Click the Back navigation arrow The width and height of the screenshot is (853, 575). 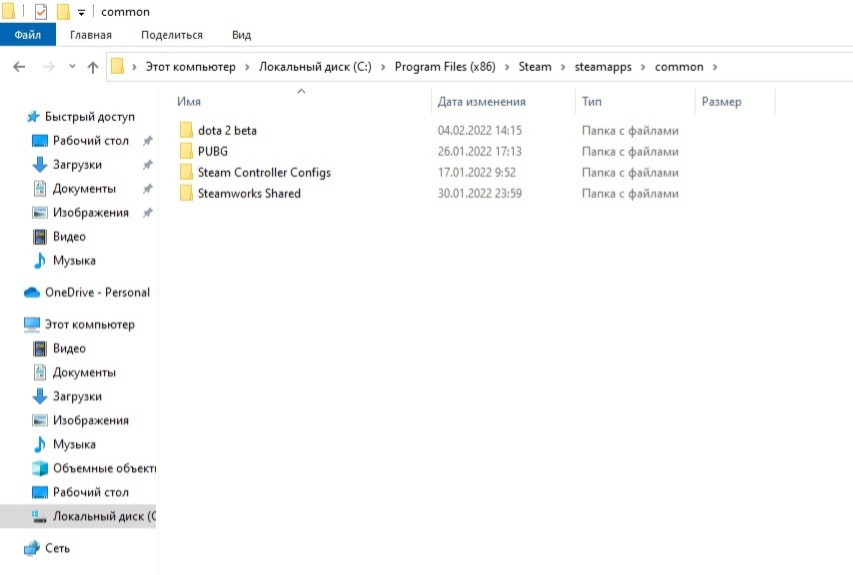point(19,67)
